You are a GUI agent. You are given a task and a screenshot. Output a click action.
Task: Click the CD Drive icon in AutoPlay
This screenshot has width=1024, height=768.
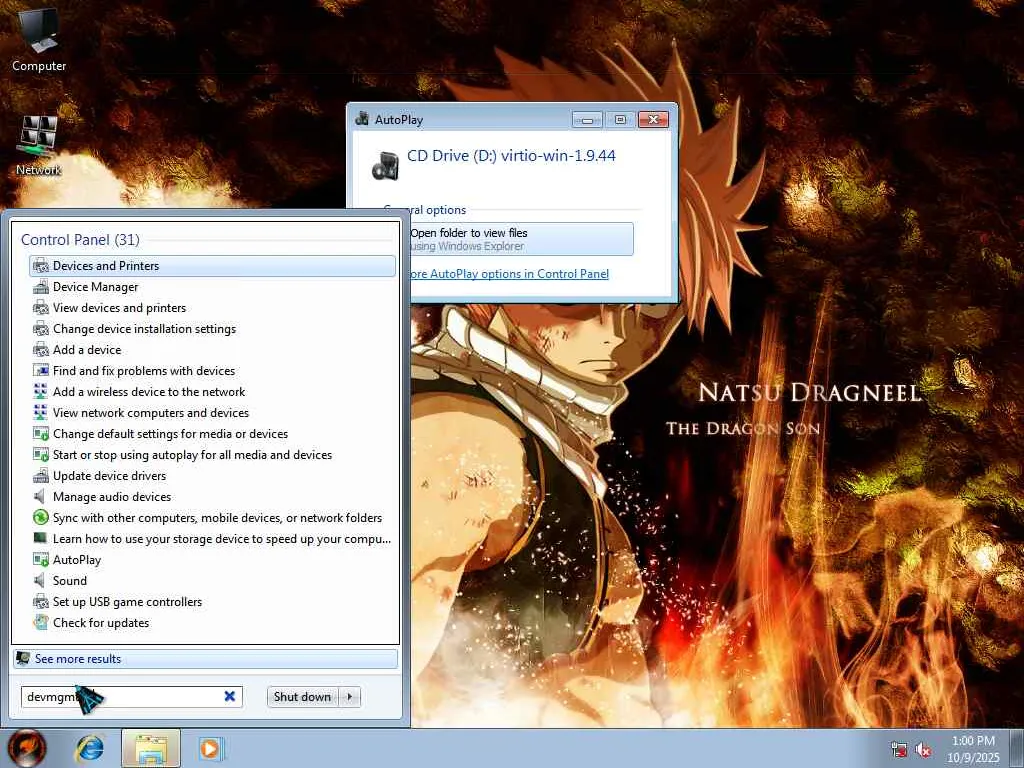[x=385, y=166]
